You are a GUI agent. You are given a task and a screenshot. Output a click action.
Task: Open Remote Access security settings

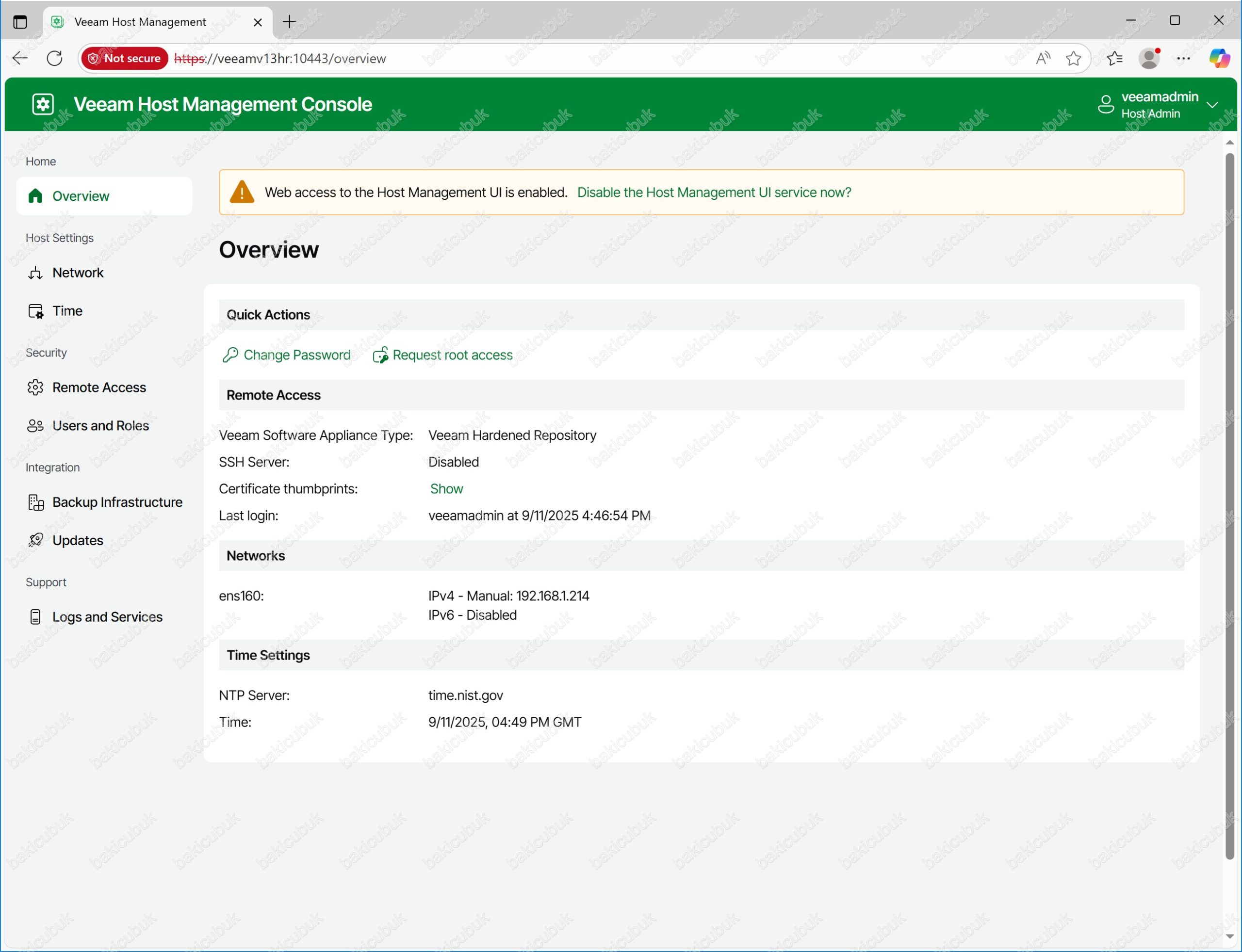(98, 387)
